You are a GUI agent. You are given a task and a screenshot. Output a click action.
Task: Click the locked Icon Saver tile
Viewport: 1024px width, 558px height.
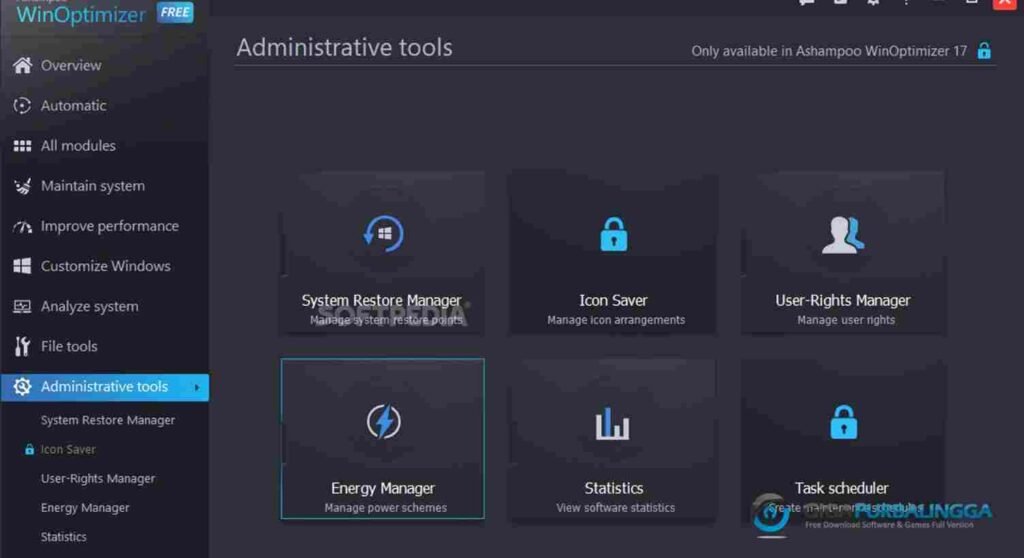click(x=613, y=252)
